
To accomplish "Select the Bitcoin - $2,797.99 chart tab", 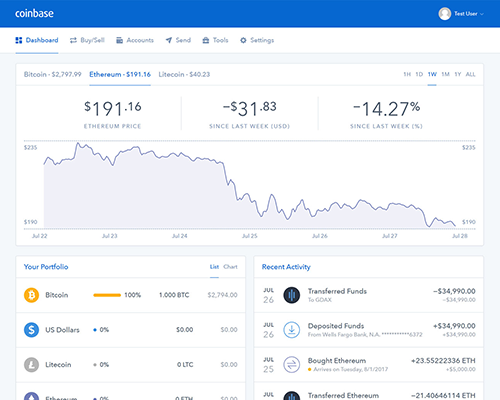I will pos(52,74).
